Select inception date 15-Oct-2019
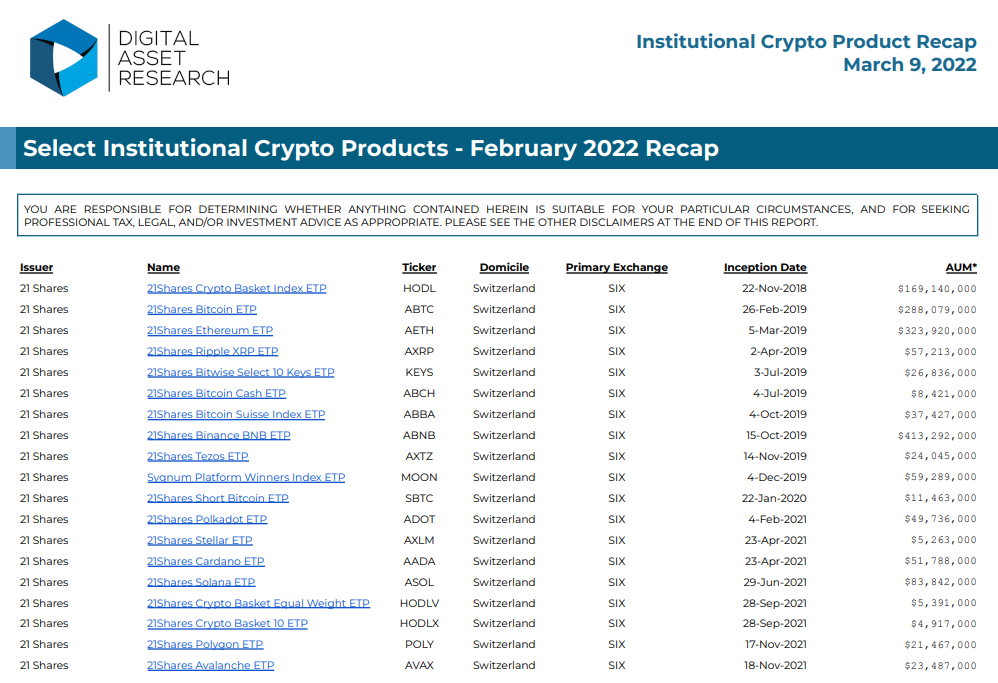The height and width of the screenshot is (683, 998). [x=776, y=435]
